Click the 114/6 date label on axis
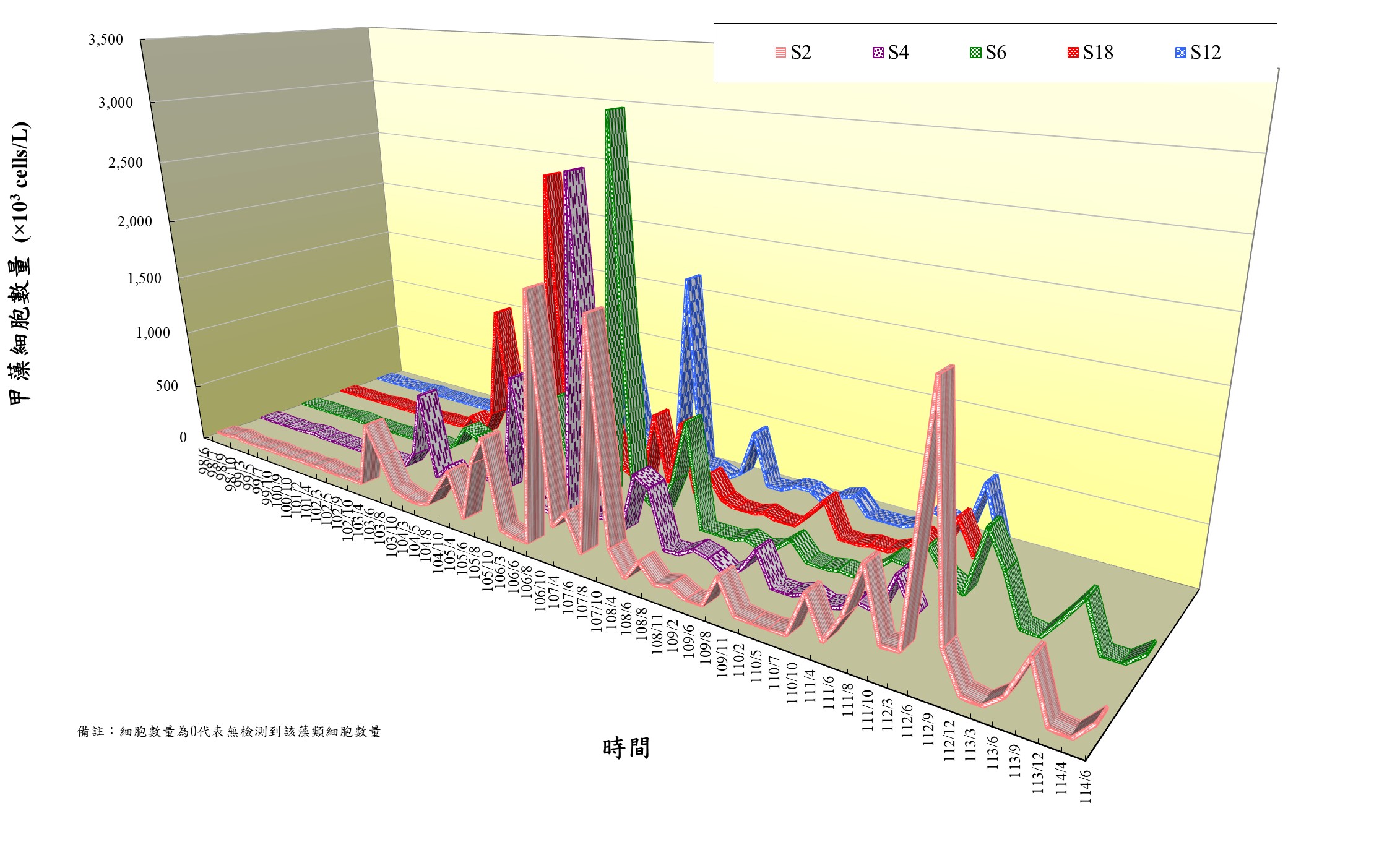Screen dimensions: 1400x850 pyautogui.click(x=1086, y=786)
